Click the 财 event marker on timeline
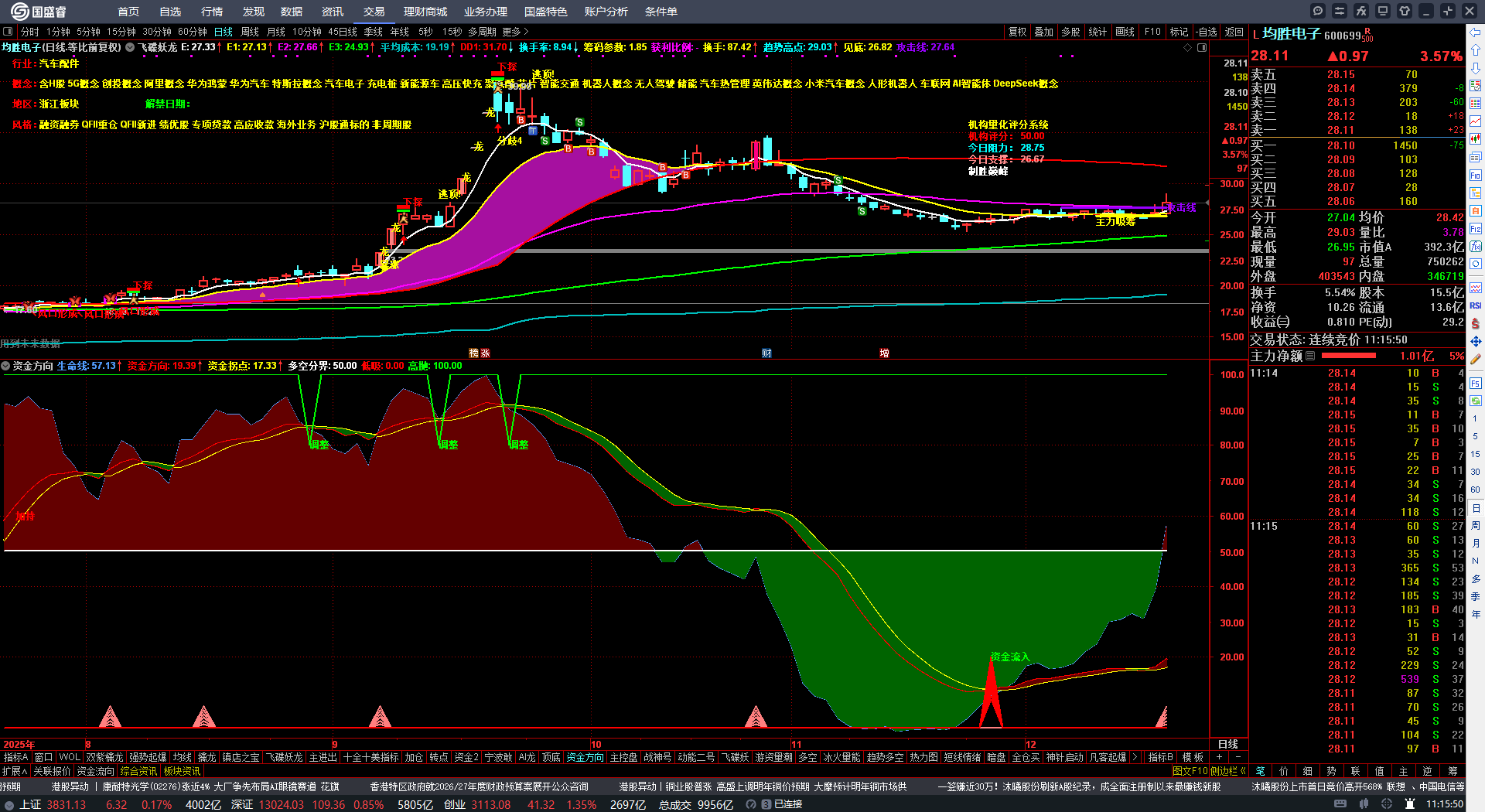 click(766, 353)
